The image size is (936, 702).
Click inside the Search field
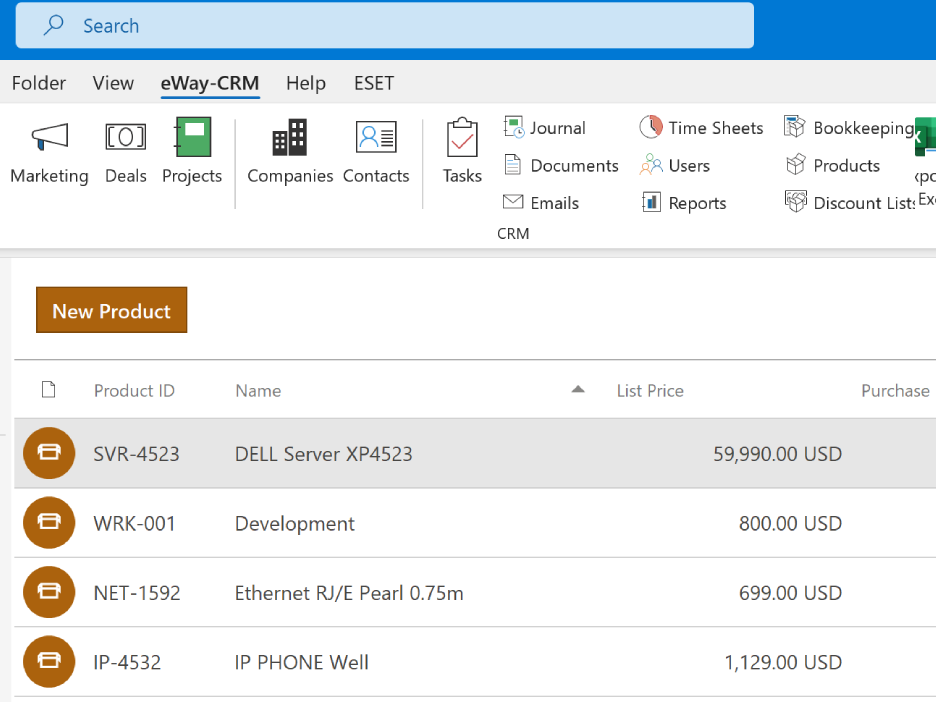384,25
